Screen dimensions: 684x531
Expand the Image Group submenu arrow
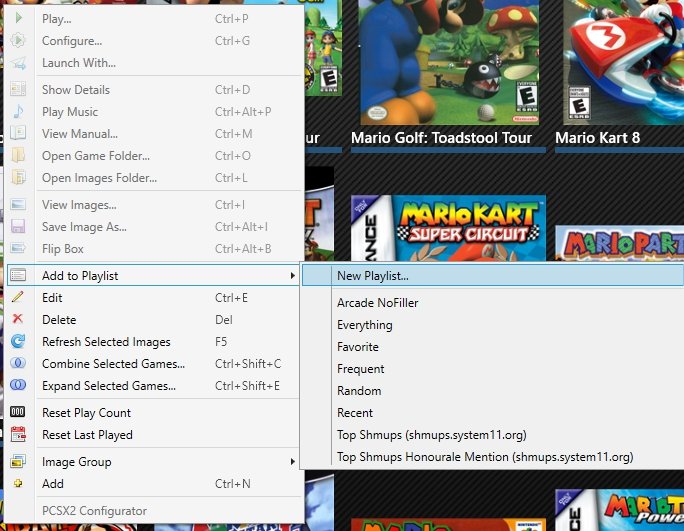tap(292, 462)
